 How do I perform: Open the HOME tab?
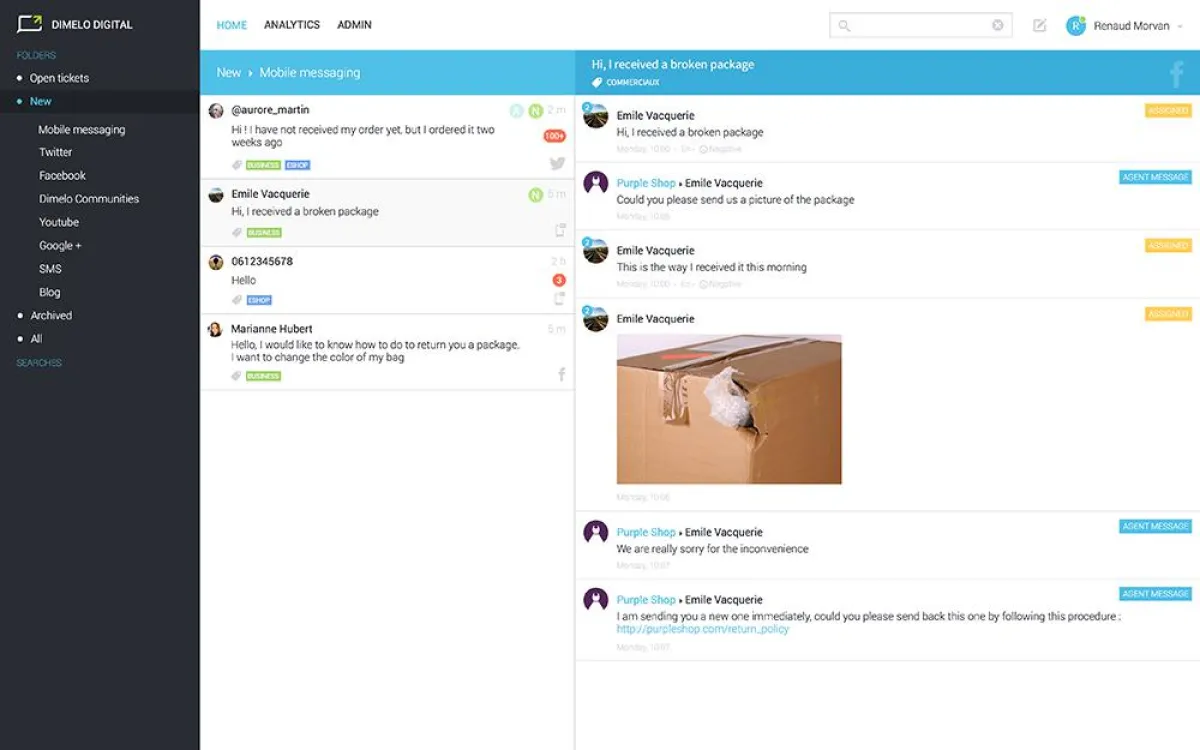[232, 25]
